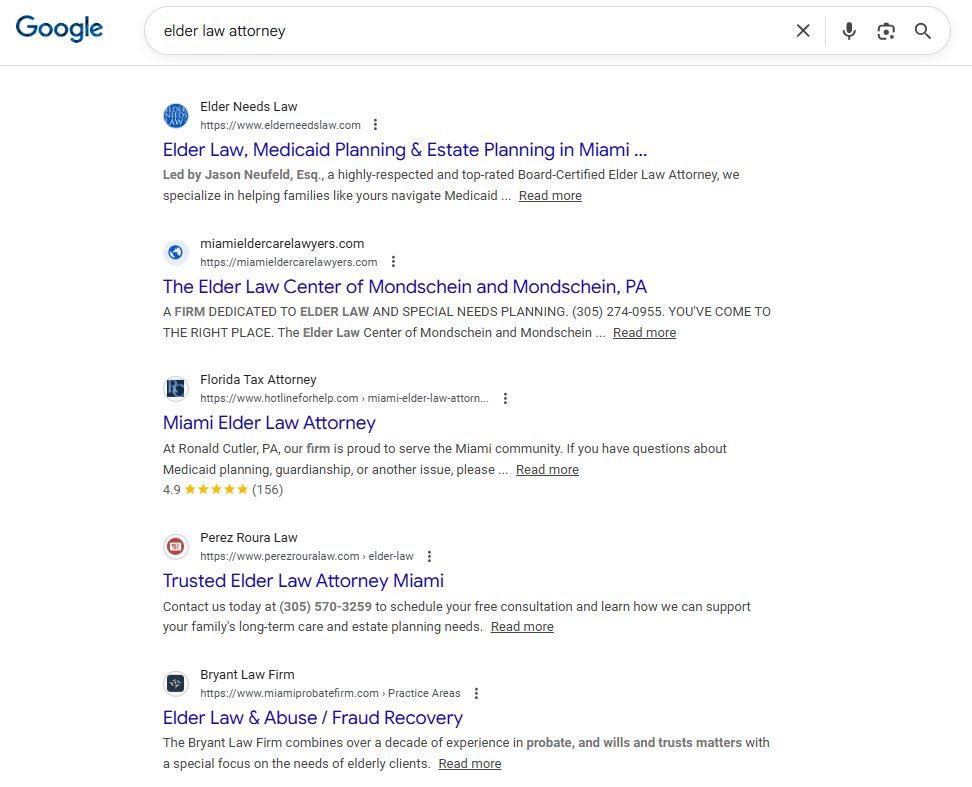Click the search input field
This screenshot has width=972, height=787.
pyautogui.click(x=470, y=31)
